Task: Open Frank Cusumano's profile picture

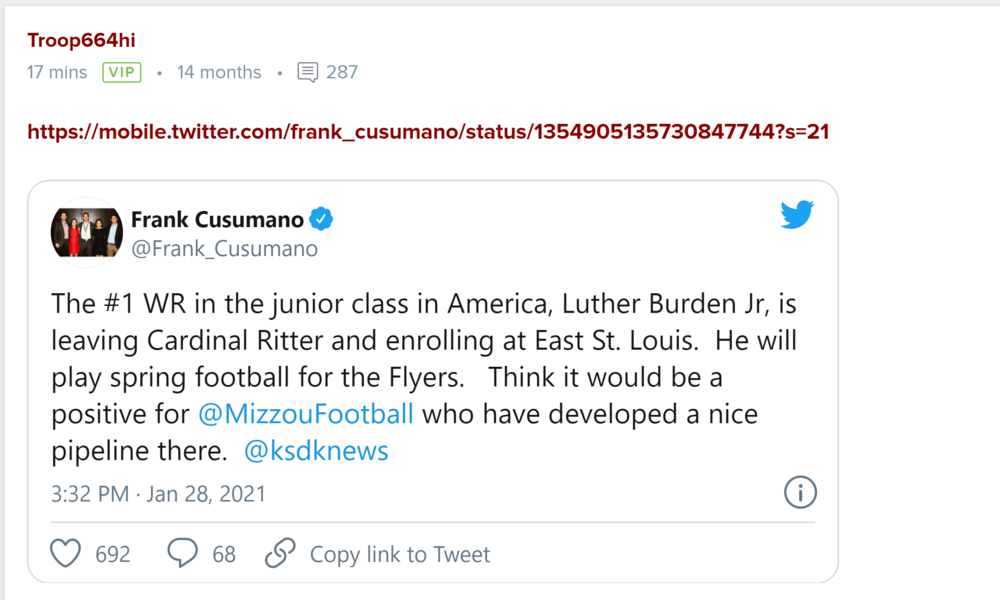Action: click(87, 232)
